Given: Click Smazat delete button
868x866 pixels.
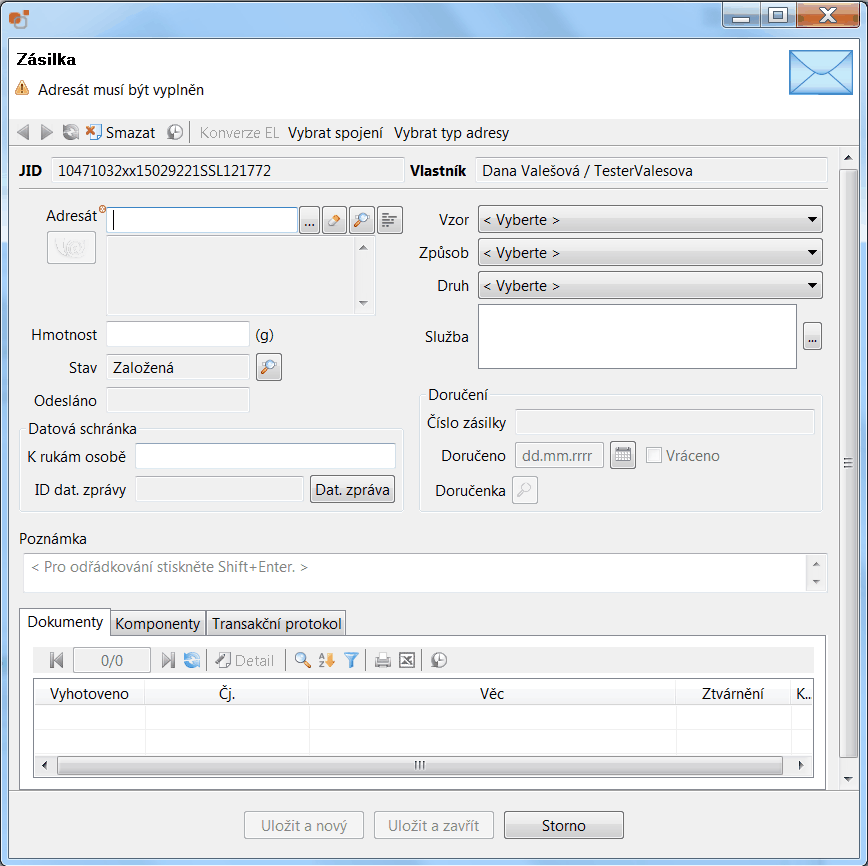Looking at the screenshot, I should tap(121, 132).
